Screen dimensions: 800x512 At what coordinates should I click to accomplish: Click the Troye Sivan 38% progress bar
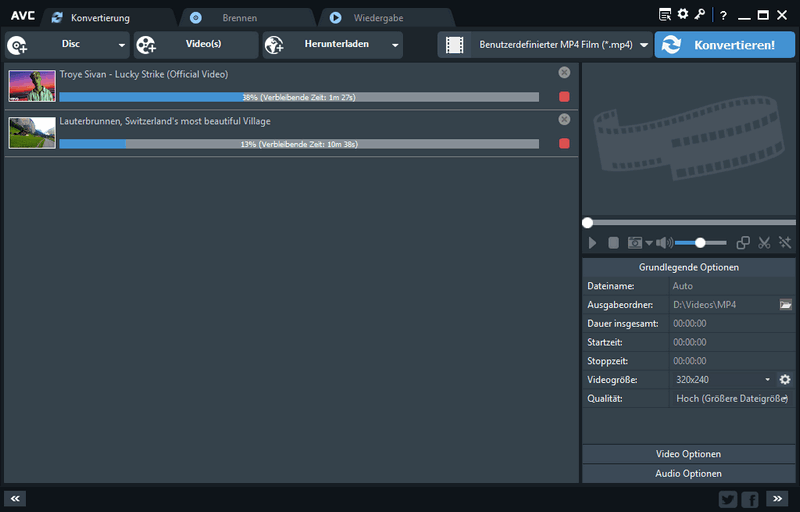tap(299, 97)
